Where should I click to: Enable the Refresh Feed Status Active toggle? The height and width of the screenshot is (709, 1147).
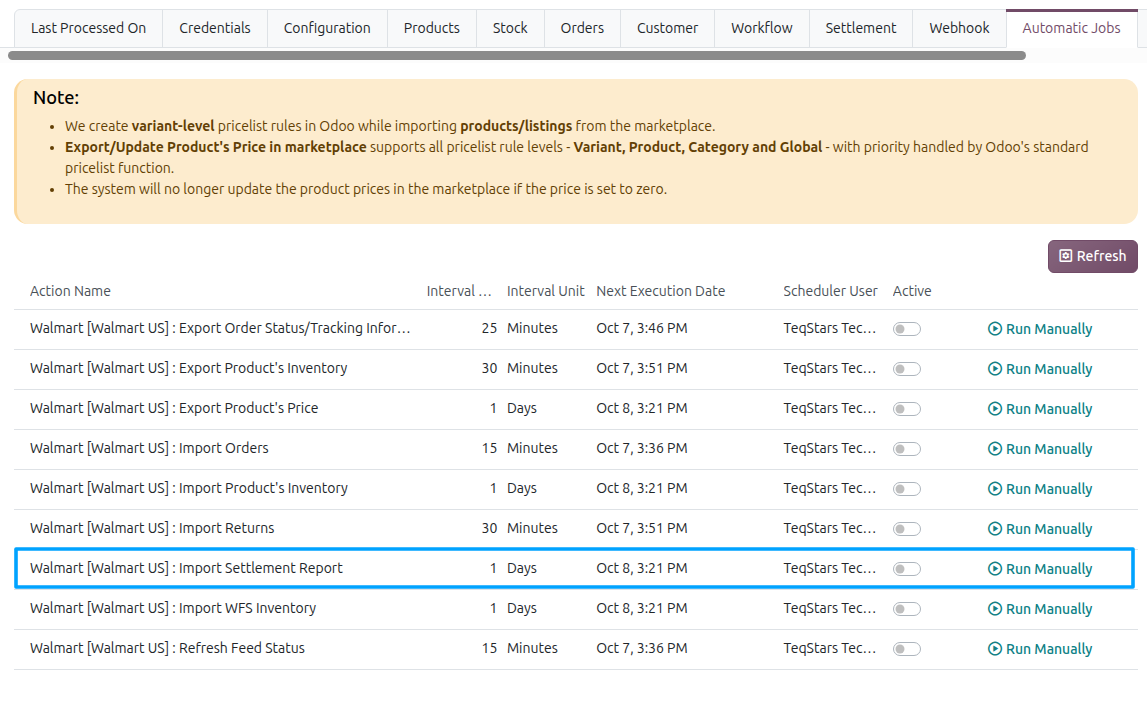pos(906,649)
